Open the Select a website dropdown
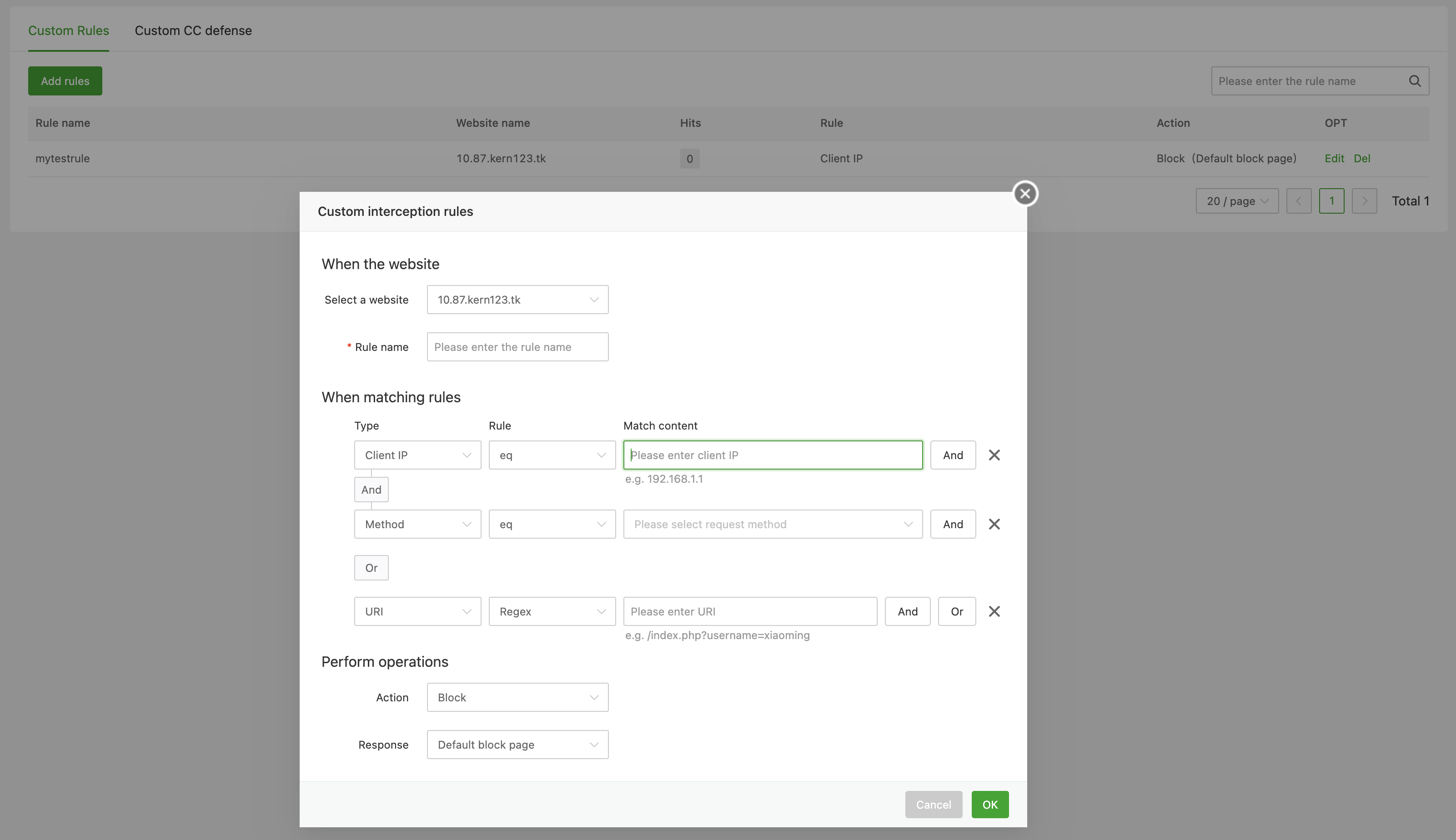The width and height of the screenshot is (1456, 840). coord(517,300)
